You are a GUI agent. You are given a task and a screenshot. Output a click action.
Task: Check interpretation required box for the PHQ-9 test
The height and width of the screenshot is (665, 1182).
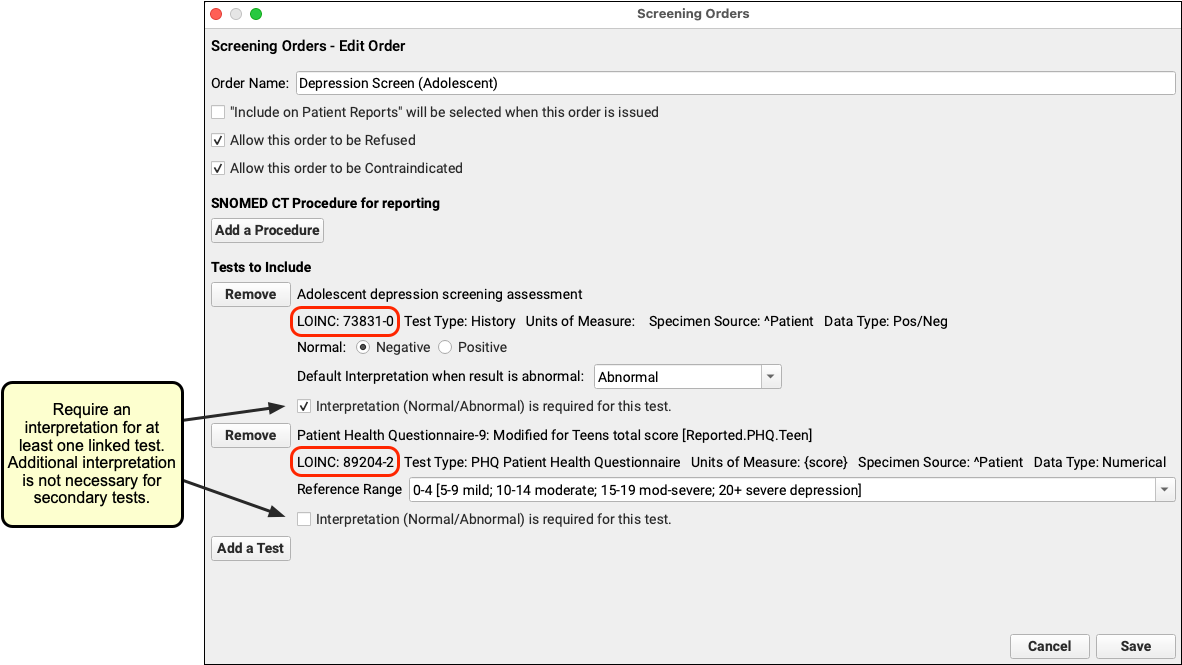304,519
